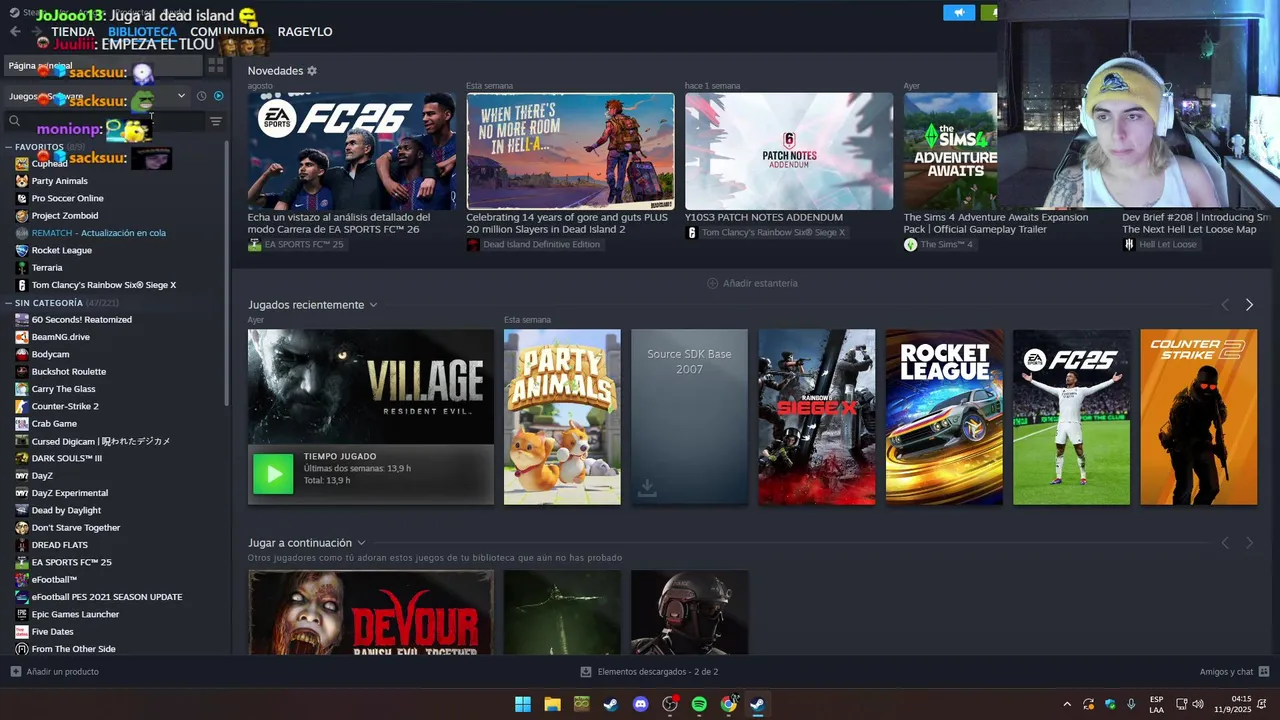Image resolution: width=1280 pixels, height=720 pixels.
Task: Click Dead by Daylight icon in sidebar
Action: click(x=22, y=510)
